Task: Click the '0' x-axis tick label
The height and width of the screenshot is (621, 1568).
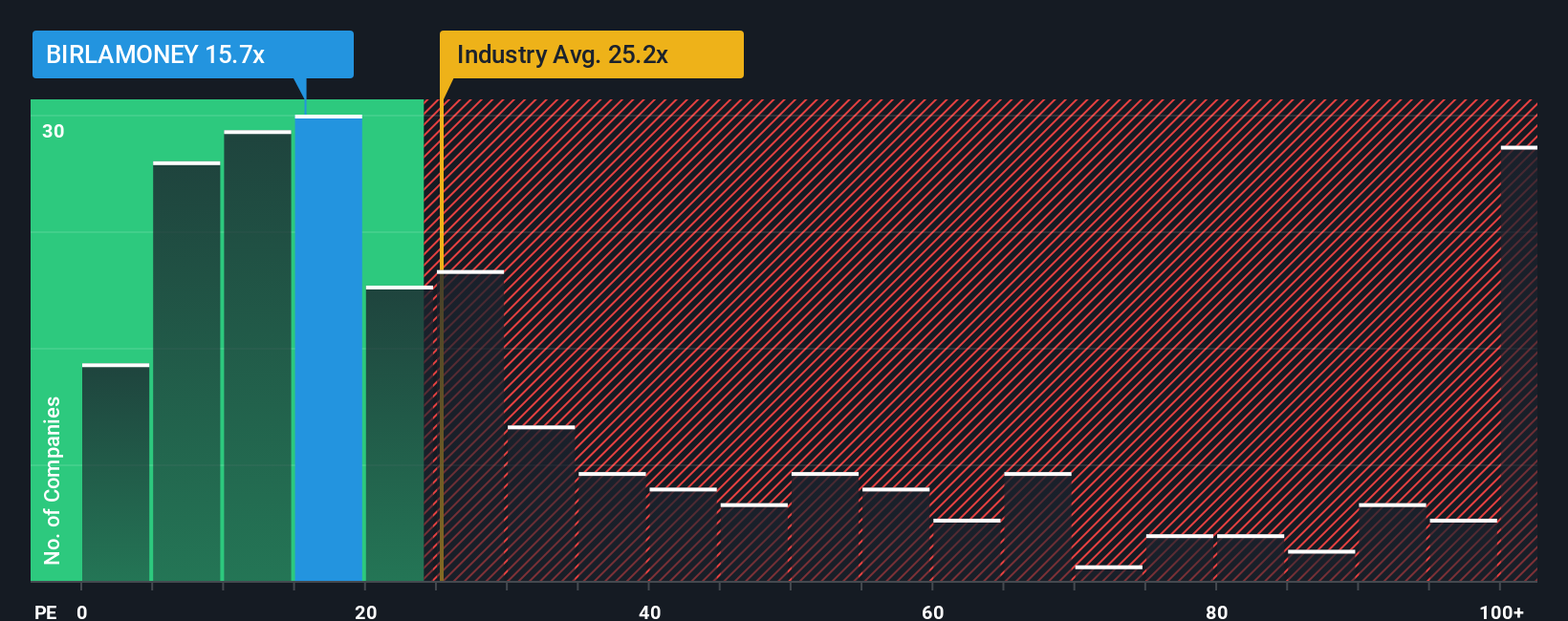Action: 82,611
